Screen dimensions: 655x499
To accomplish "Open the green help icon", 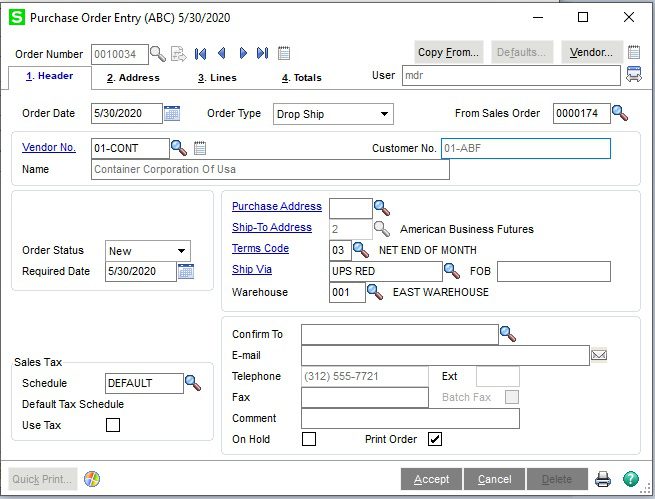I will 631,479.
